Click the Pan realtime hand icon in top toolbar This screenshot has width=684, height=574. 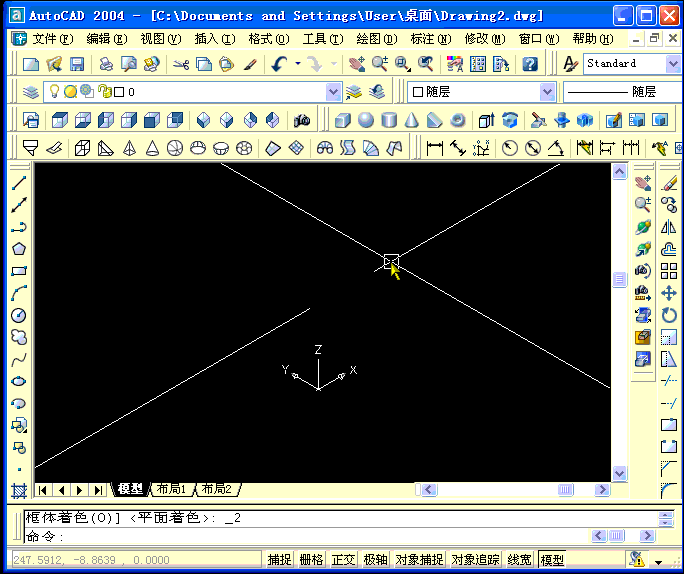(357, 64)
